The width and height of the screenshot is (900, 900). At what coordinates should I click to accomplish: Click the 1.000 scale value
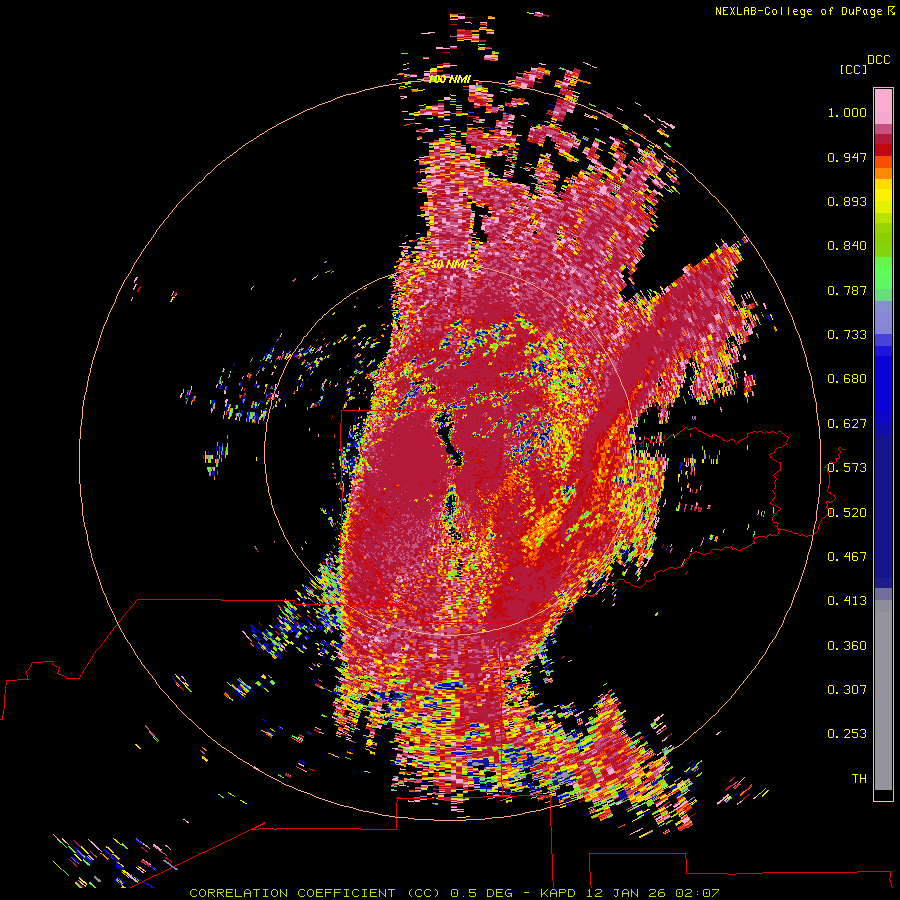[x=847, y=112]
